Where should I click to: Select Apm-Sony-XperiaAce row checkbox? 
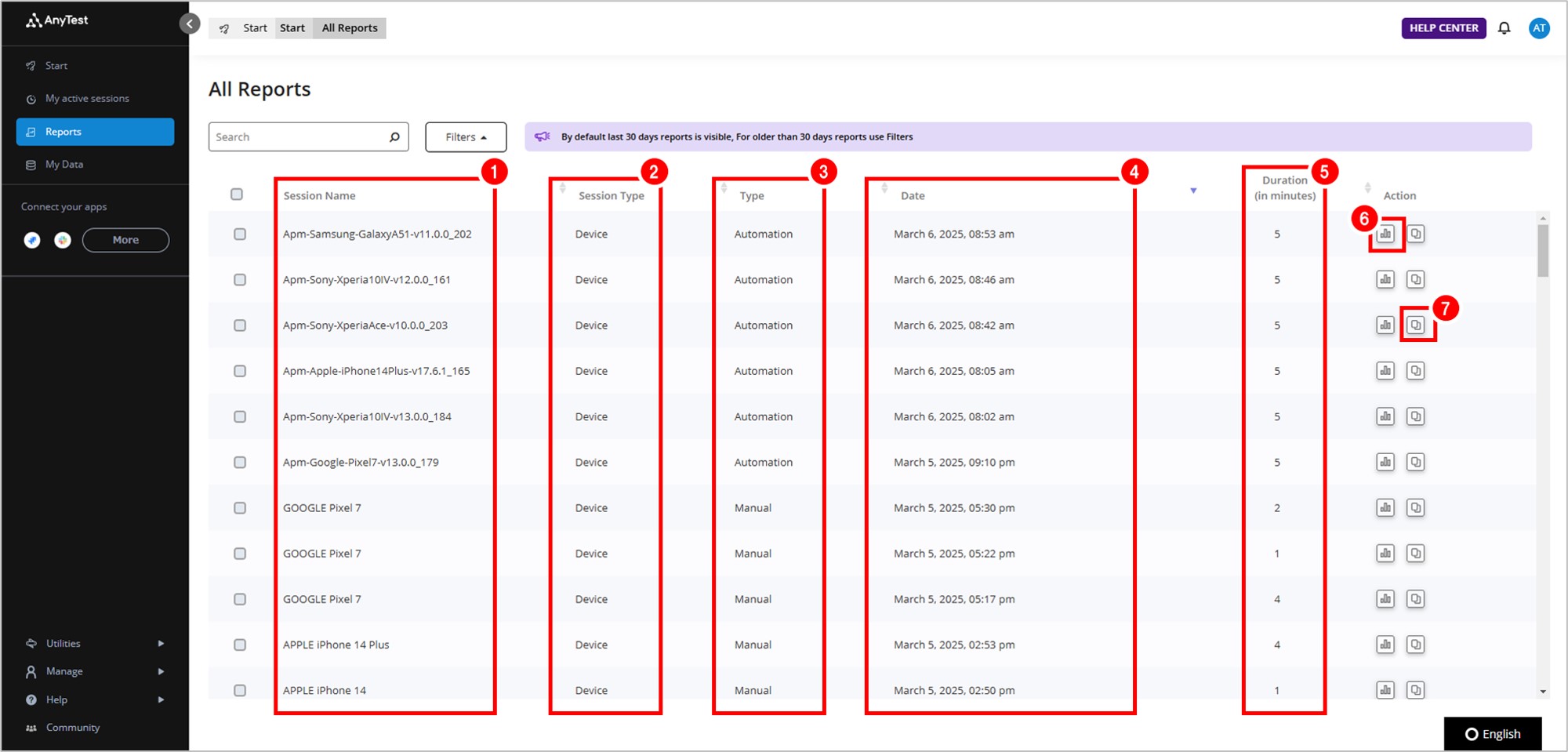pyautogui.click(x=240, y=325)
